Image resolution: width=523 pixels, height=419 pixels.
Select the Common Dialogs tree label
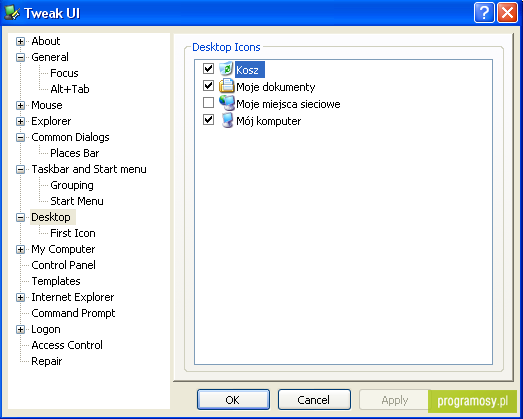click(70, 137)
